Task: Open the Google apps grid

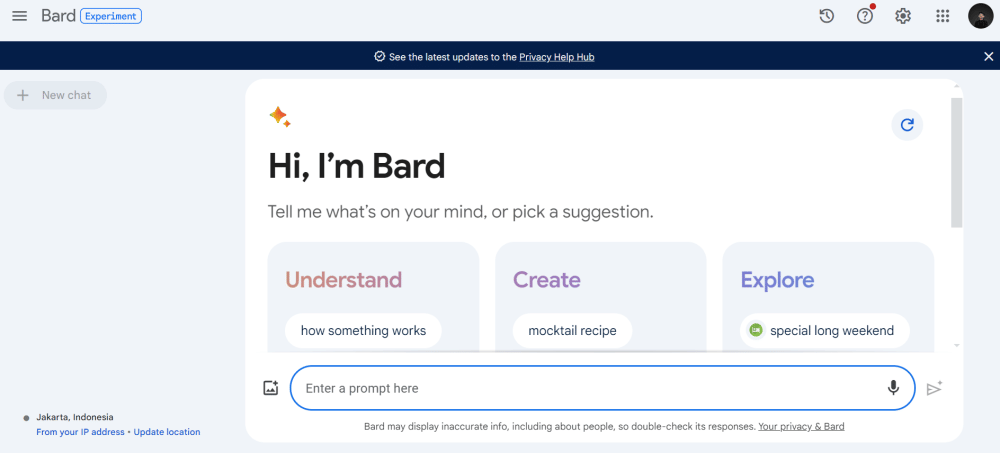Action: coord(942,16)
